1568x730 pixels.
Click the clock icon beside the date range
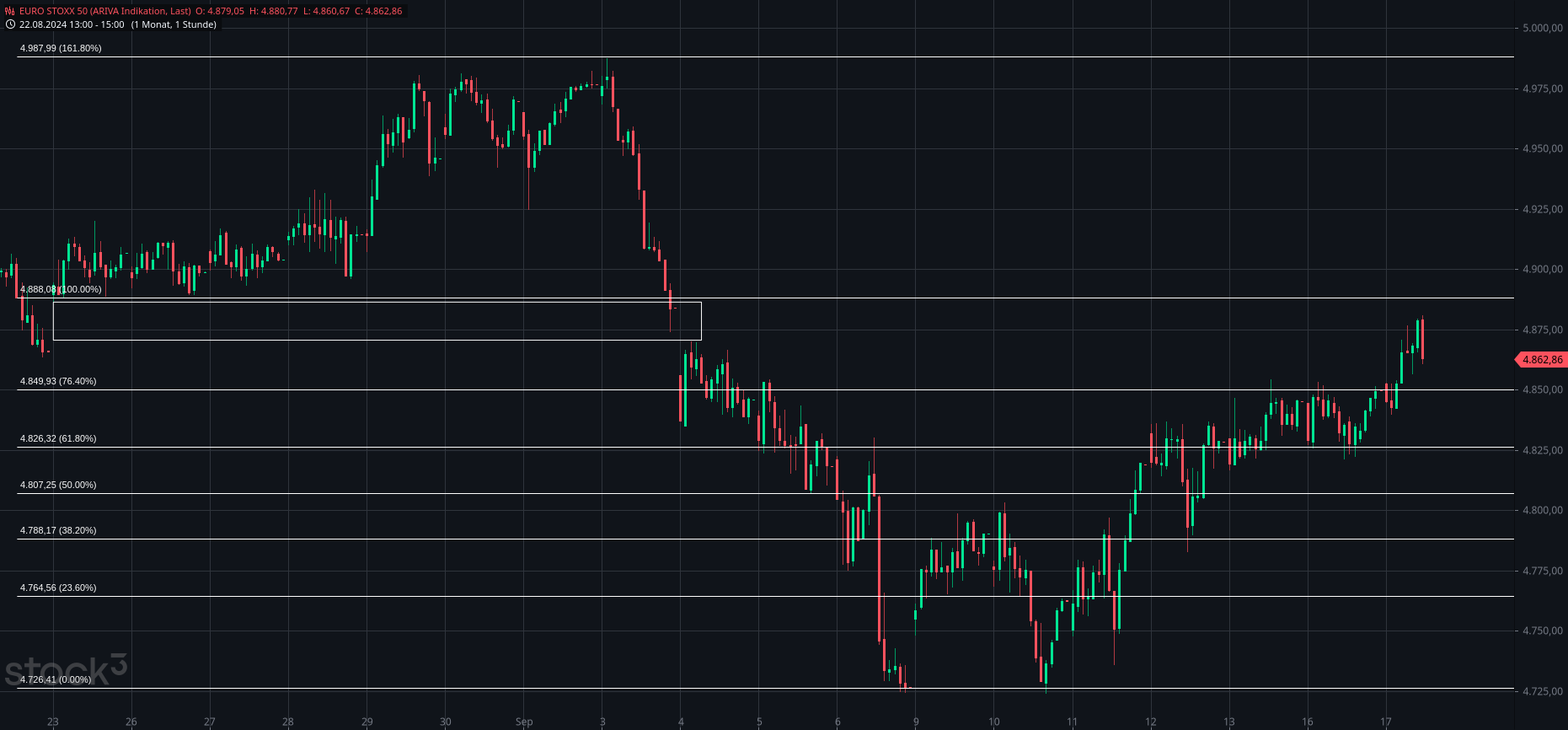(10, 24)
